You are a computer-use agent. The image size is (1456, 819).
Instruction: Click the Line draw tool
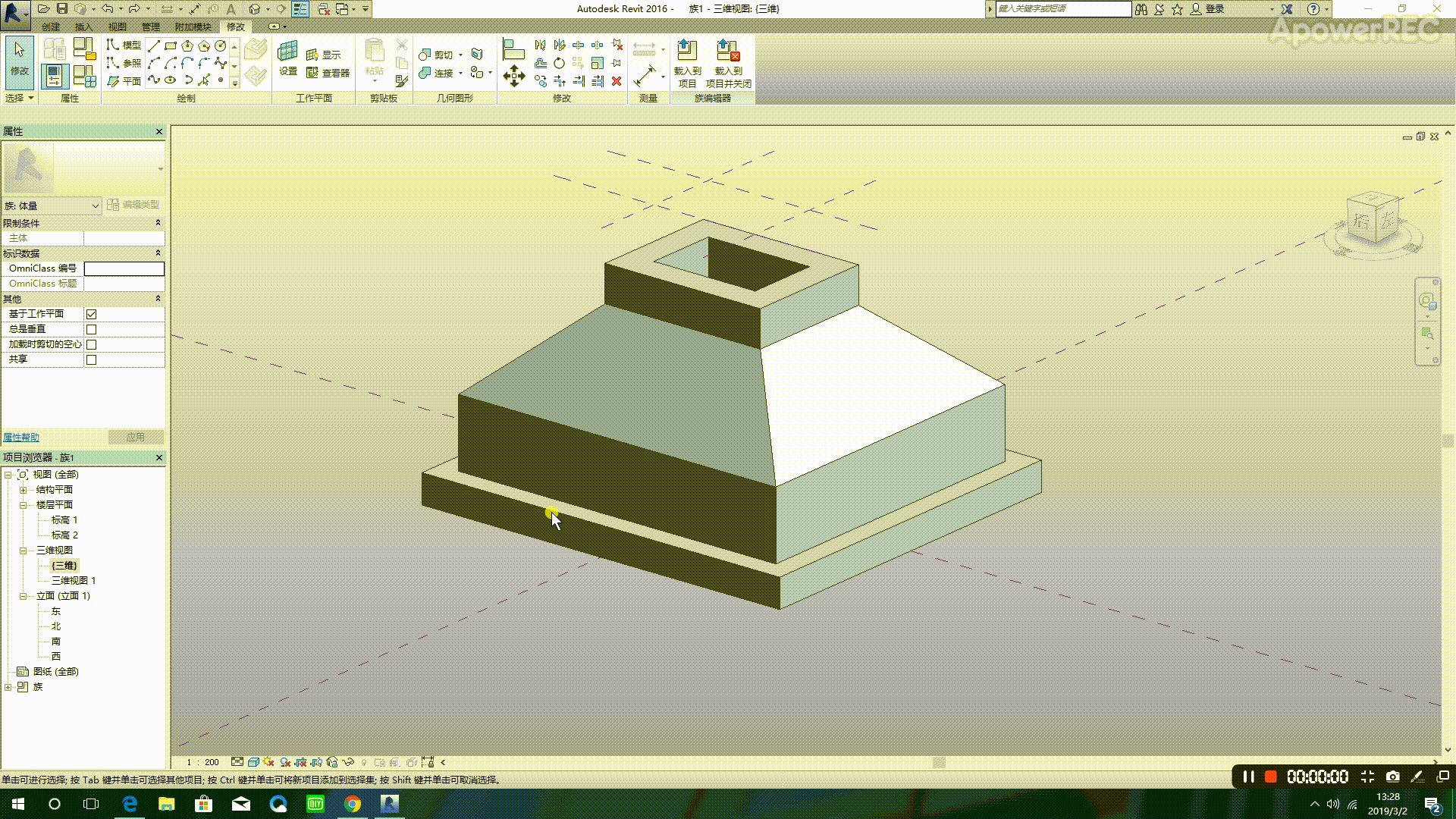[154, 46]
